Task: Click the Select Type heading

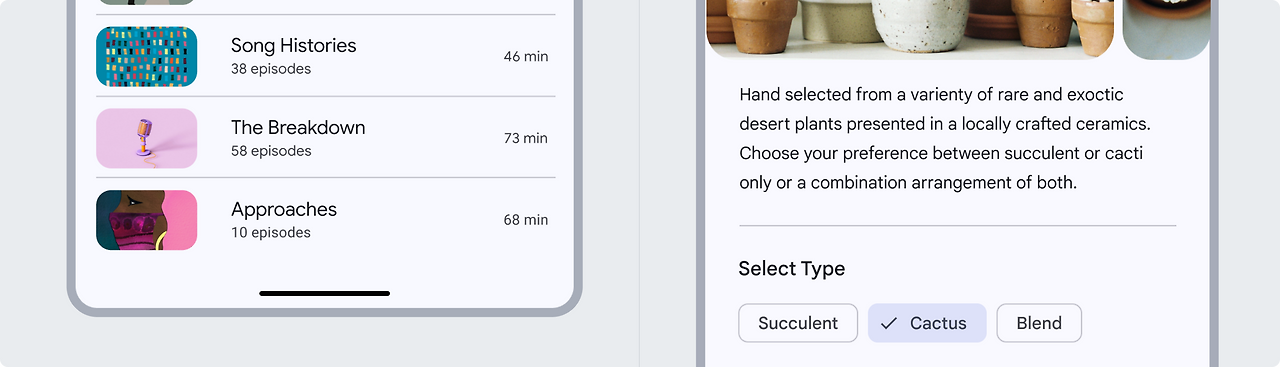Action: [792, 269]
